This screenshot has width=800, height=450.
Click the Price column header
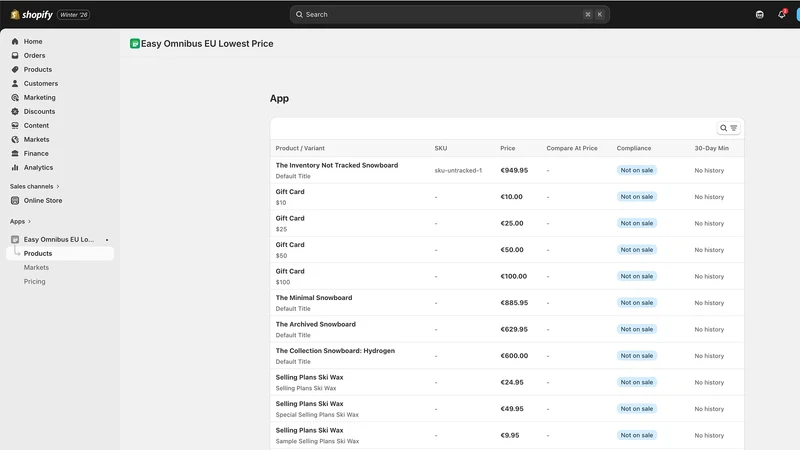pyautogui.click(x=508, y=148)
